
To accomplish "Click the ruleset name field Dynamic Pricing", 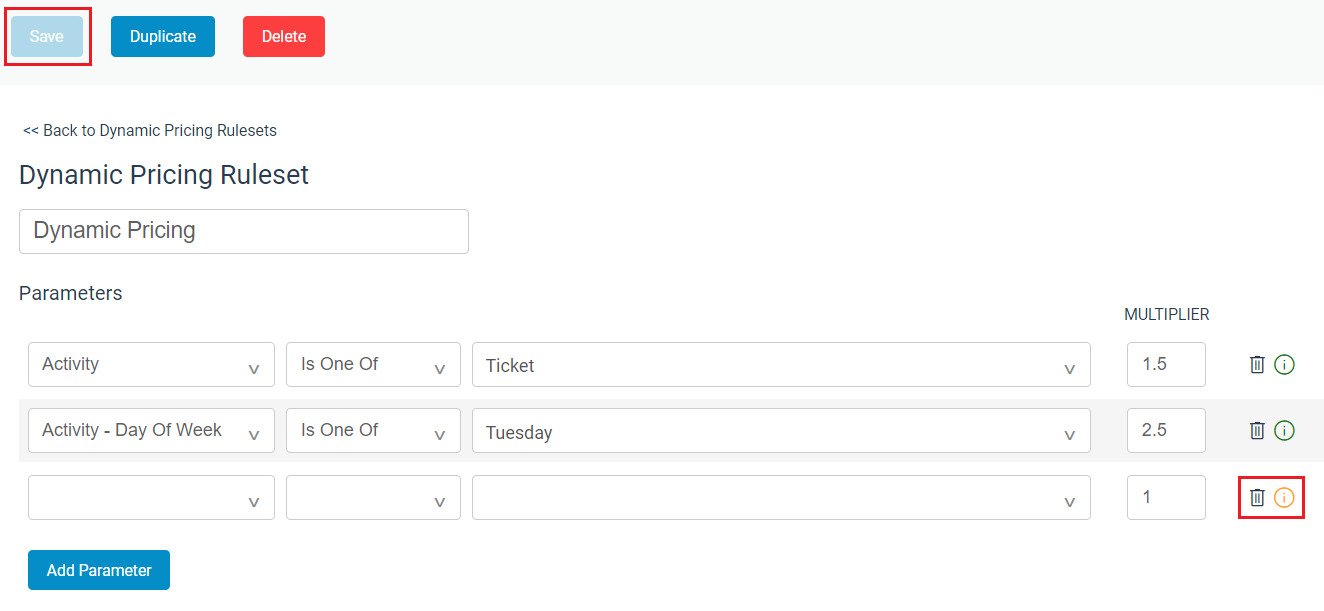I will 244,231.
